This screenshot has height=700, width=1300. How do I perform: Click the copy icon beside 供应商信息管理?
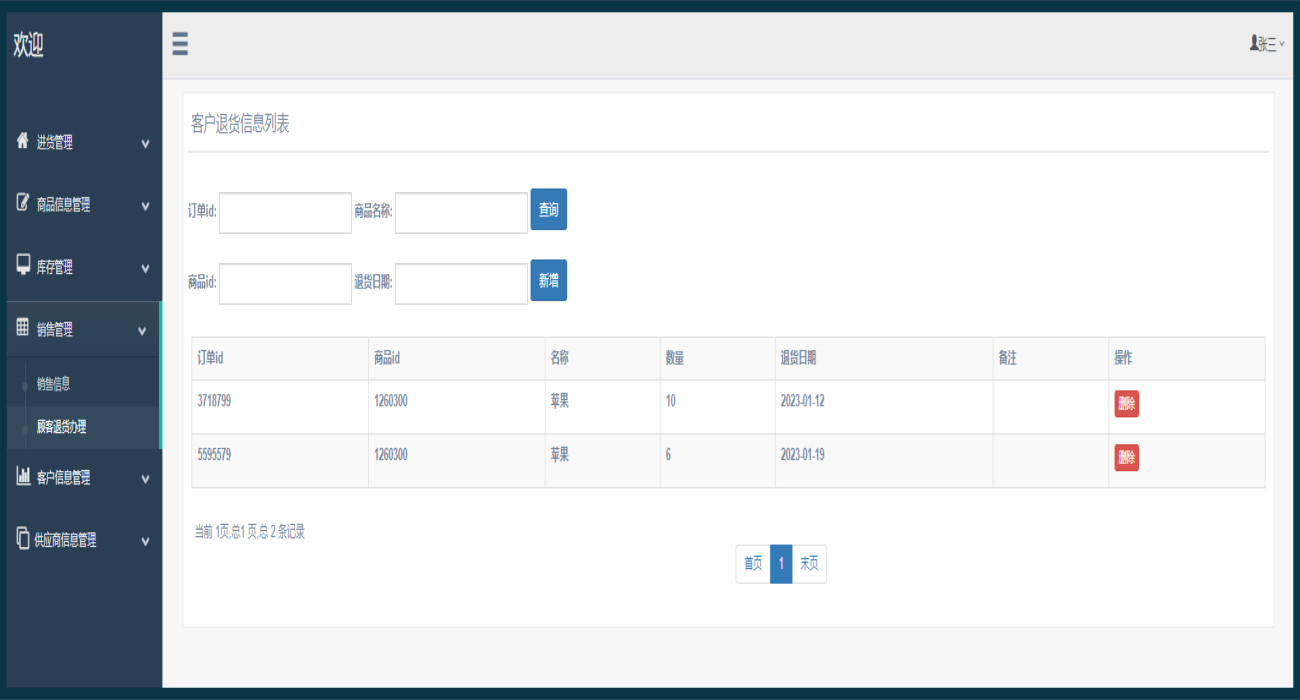pyautogui.click(x=23, y=538)
